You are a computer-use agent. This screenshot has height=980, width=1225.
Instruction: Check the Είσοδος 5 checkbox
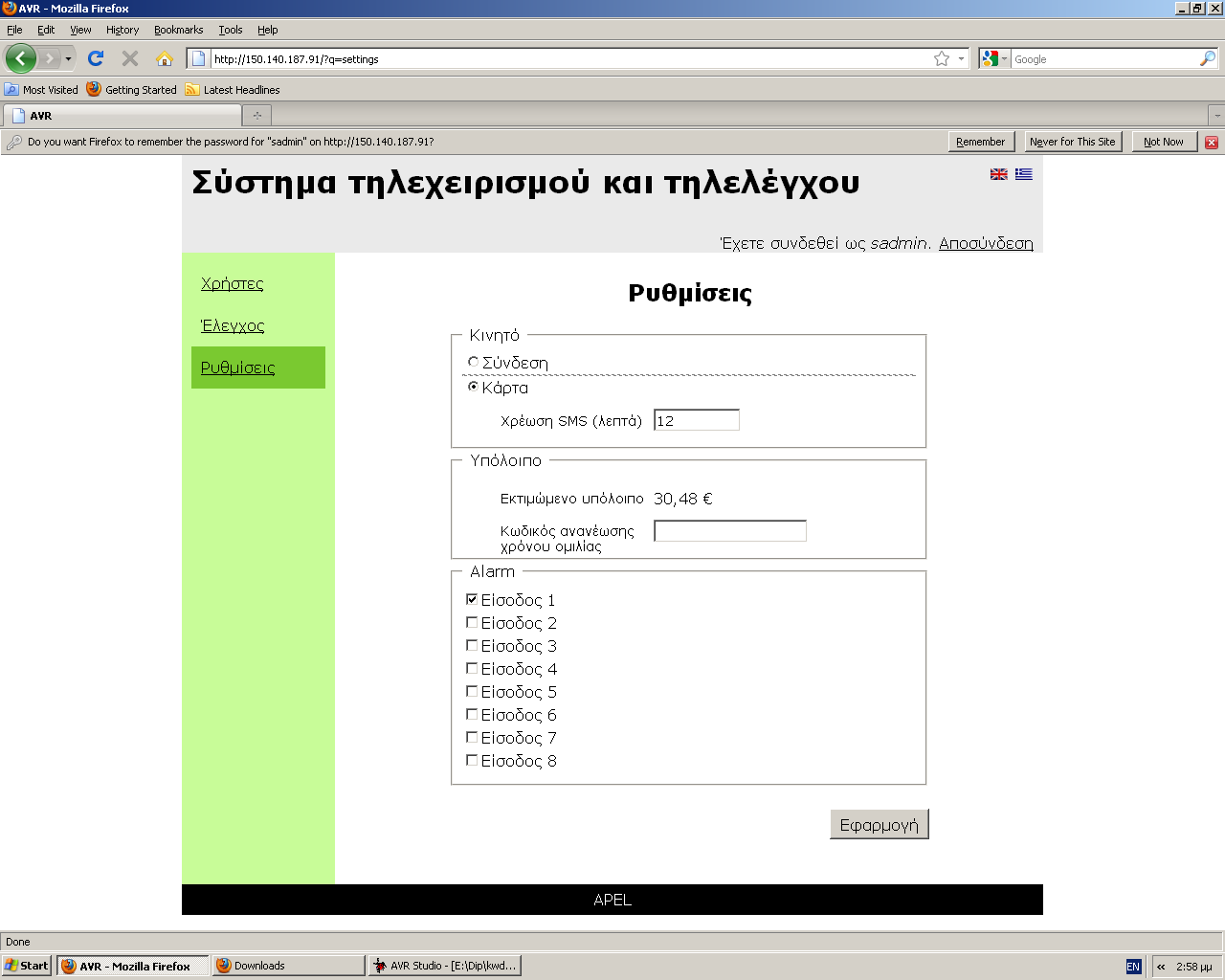tap(472, 691)
